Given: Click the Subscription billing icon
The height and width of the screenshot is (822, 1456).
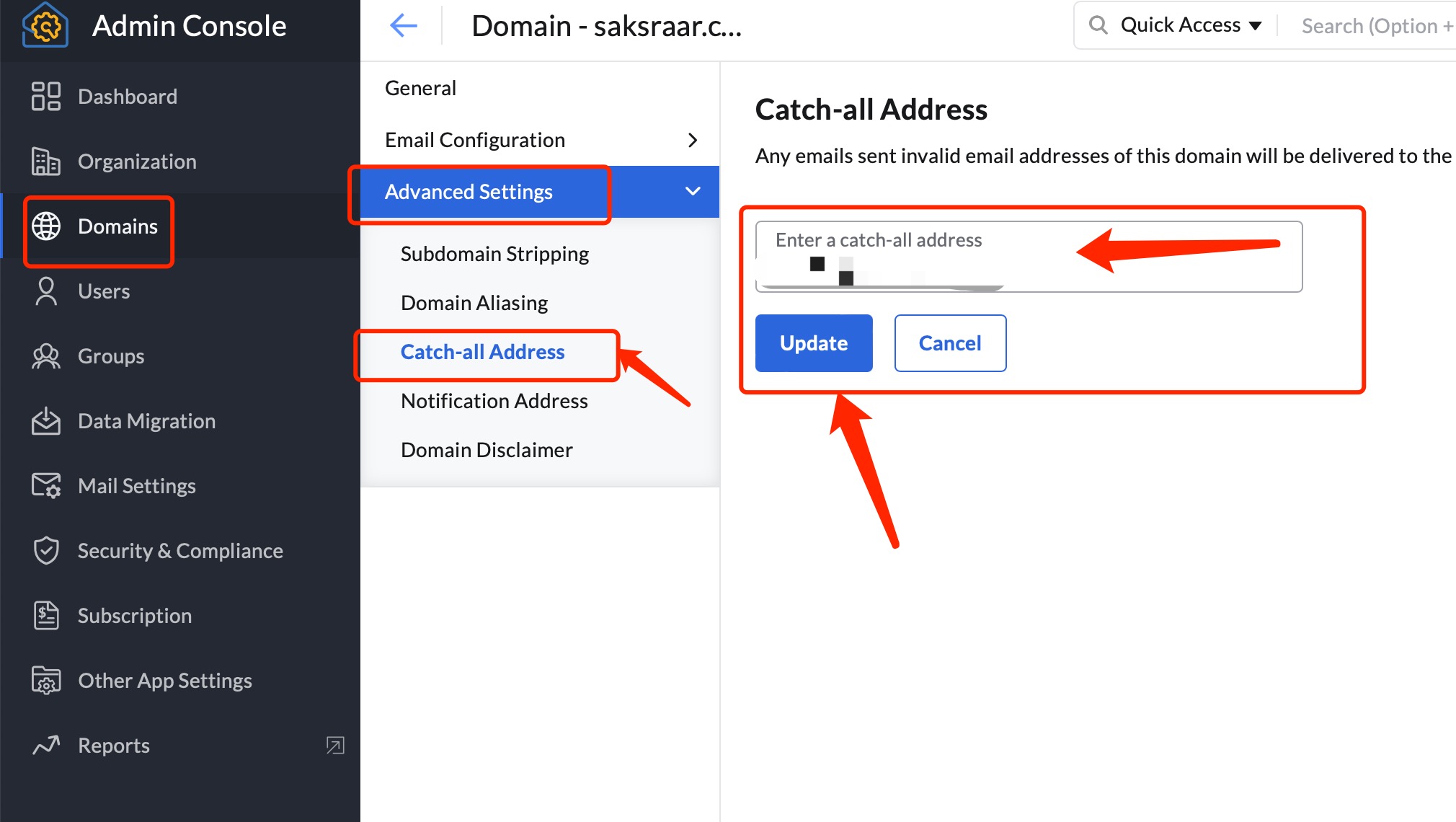Looking at the screenshot, I should coord(45,615).
